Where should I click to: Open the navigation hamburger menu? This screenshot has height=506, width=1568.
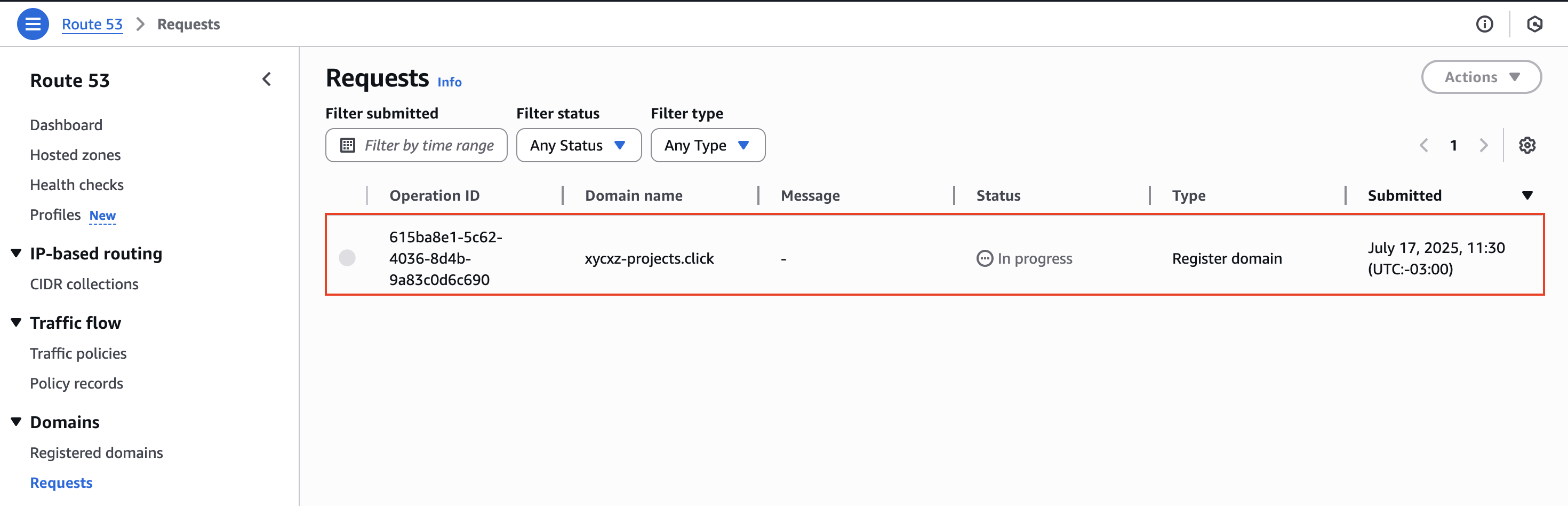tap(33, 23)
